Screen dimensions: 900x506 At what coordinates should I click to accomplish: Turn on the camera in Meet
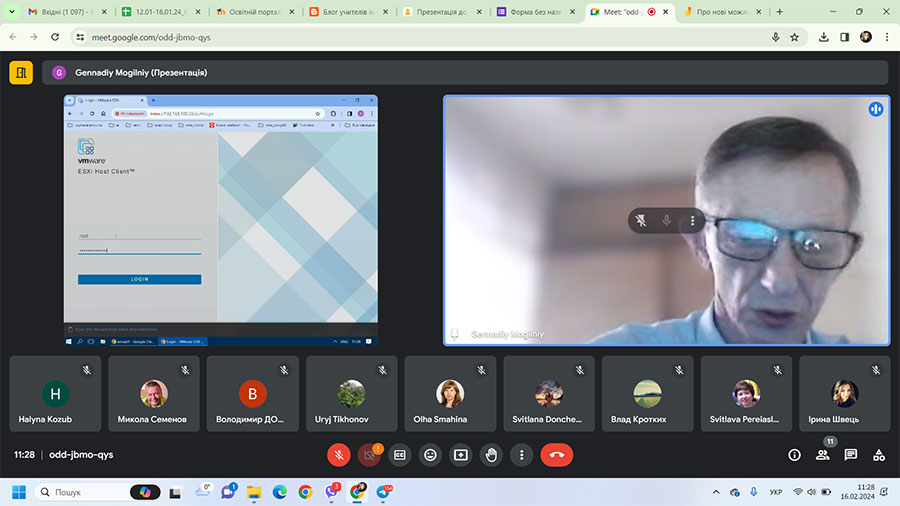369,454
